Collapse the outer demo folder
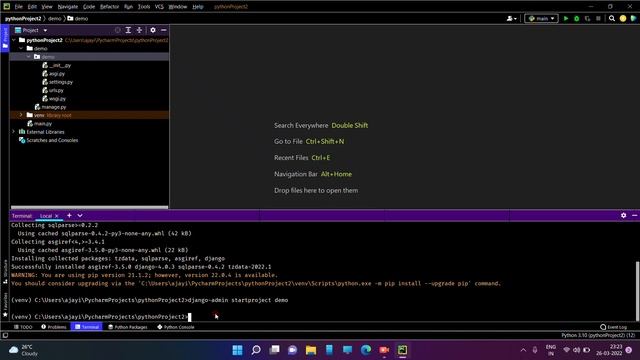Viewport: 640px width, 360px height. tap(21, 48)
